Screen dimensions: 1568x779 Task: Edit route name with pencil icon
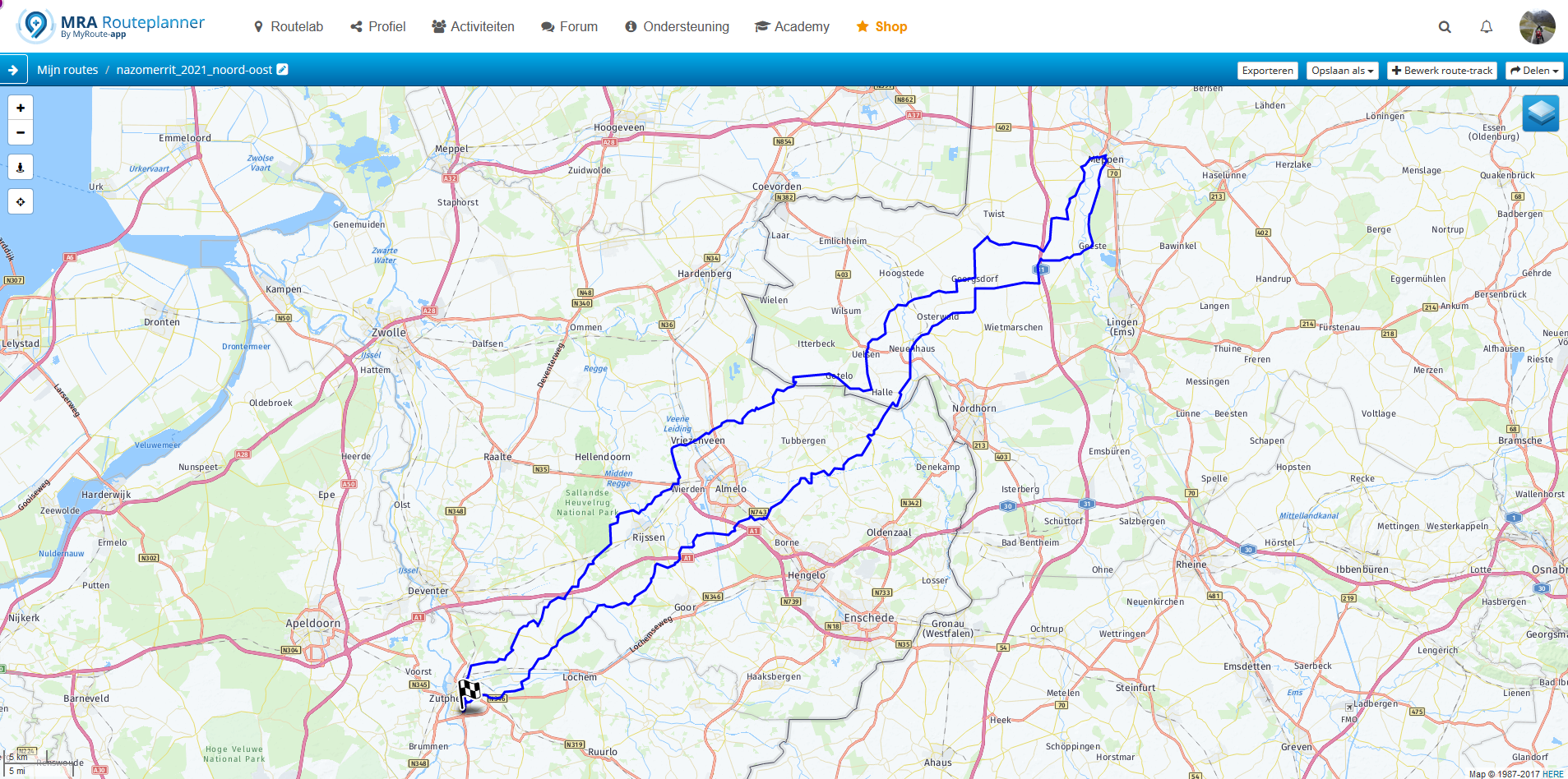point(282,70)
